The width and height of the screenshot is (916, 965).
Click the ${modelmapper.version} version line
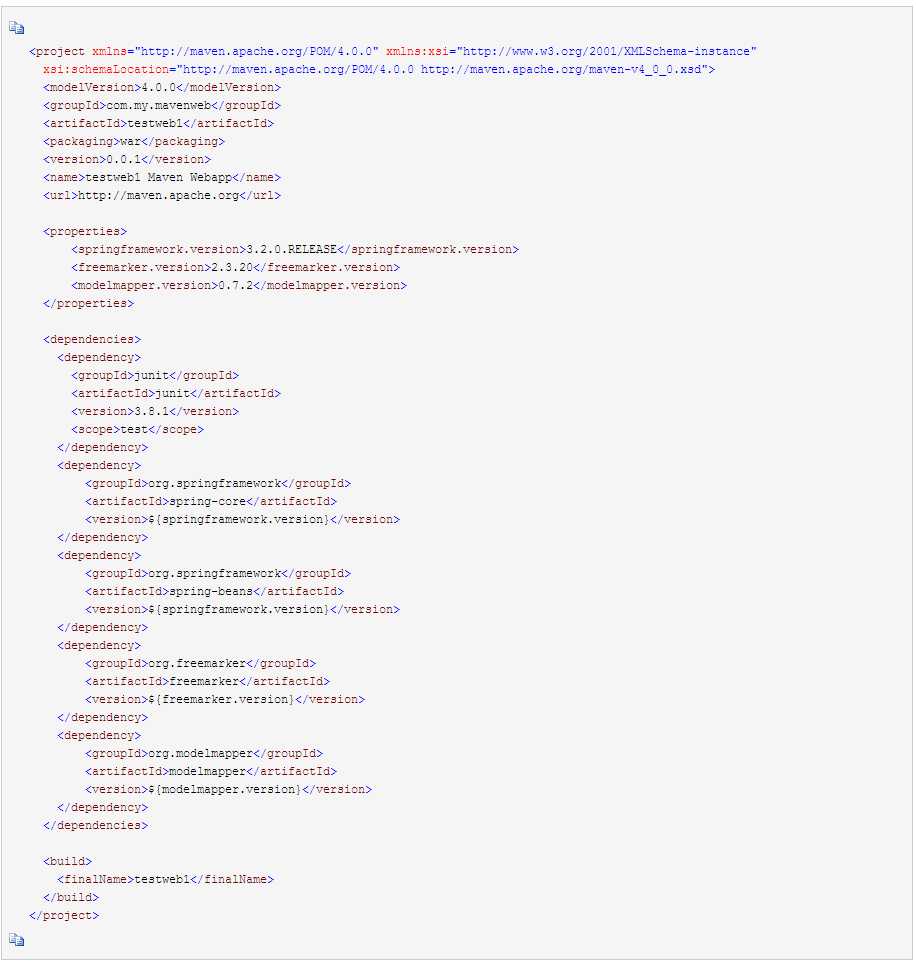[x=228, y=790]
